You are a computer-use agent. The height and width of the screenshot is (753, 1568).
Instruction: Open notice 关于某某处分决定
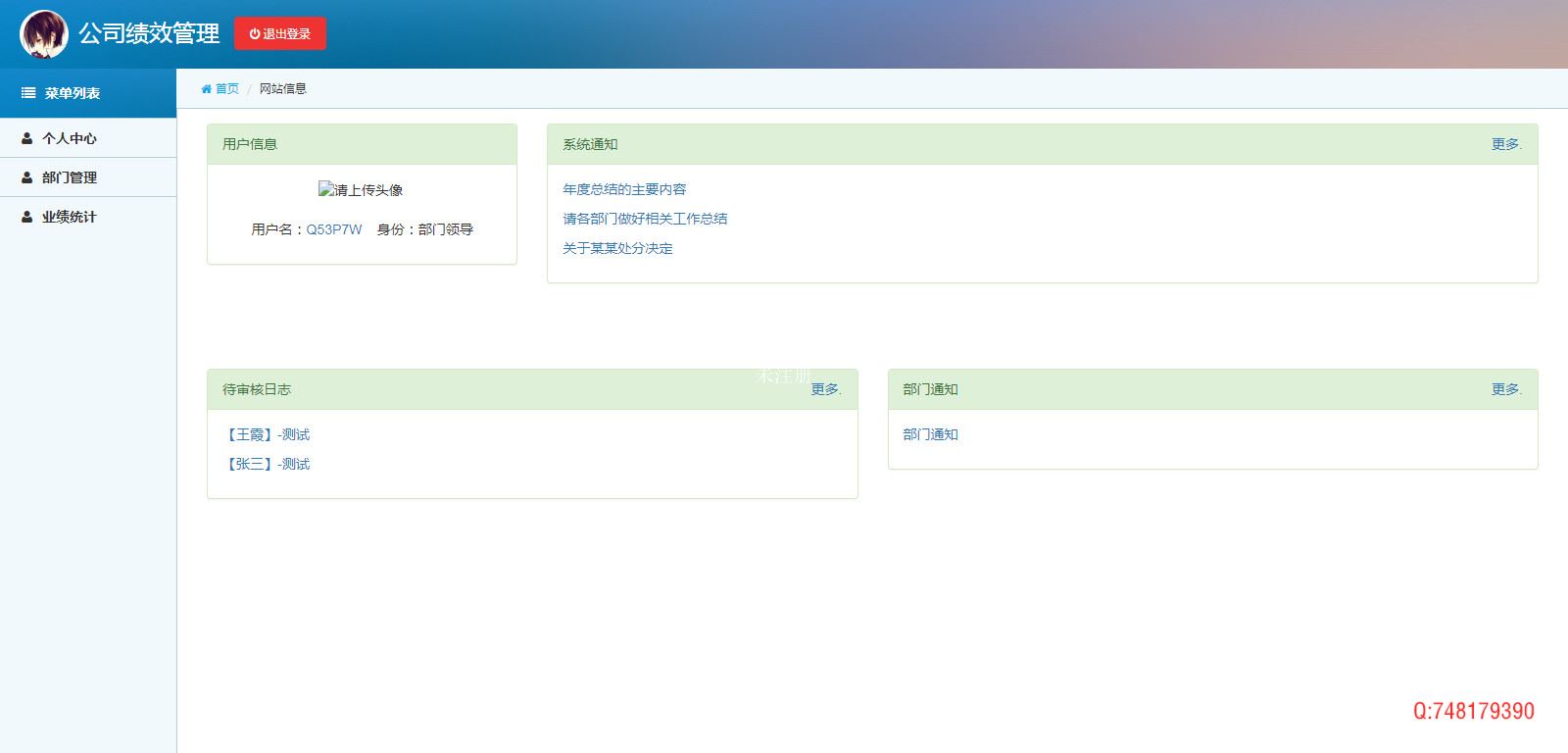617,248
